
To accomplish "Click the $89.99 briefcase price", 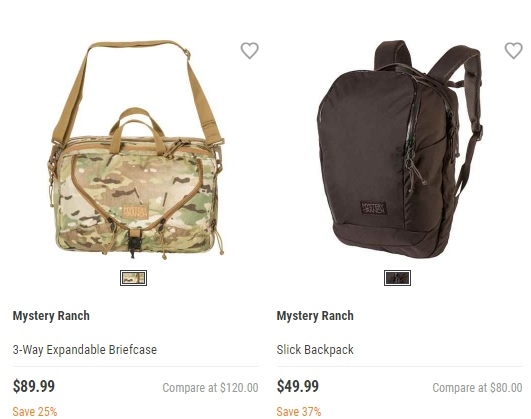I will pyautogui.click(x=34, y=386).
